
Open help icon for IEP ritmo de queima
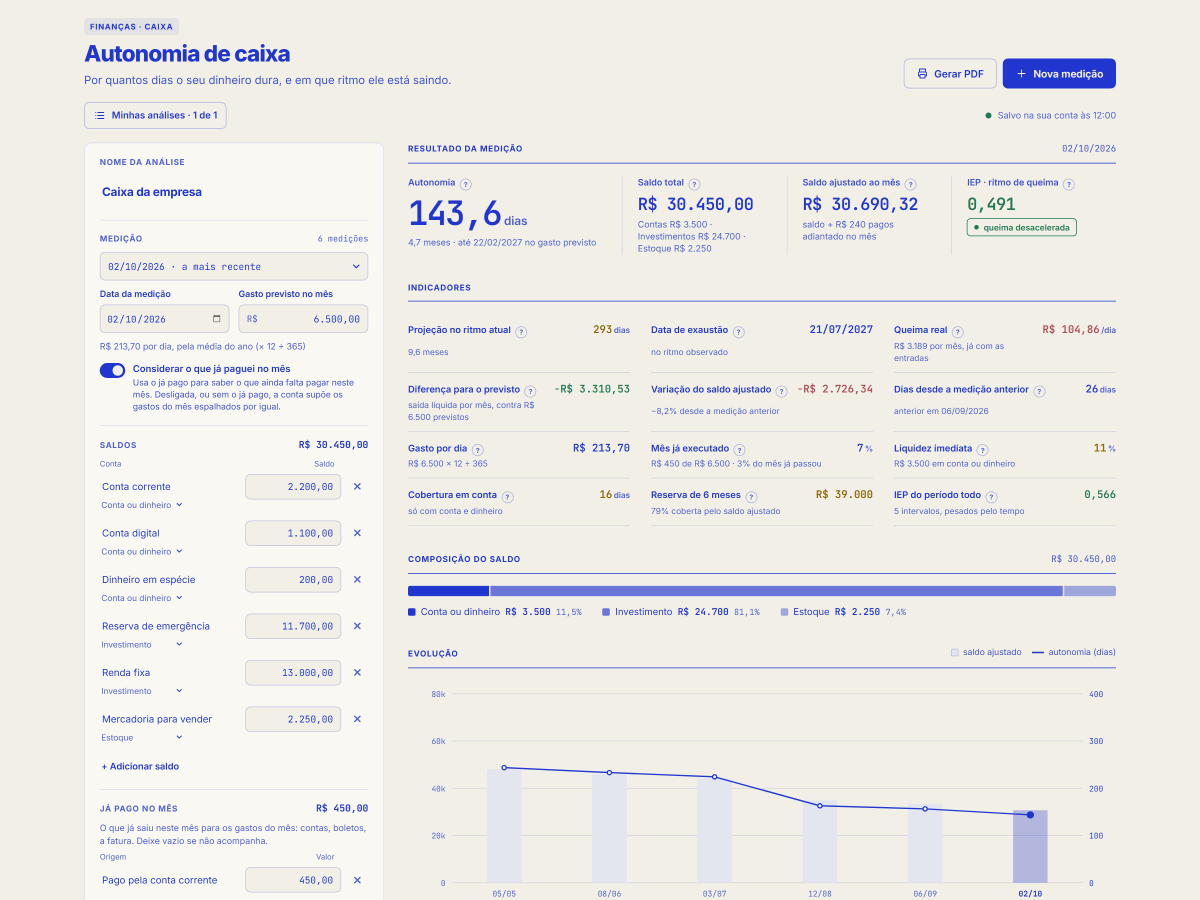(x=1068, y=184)
